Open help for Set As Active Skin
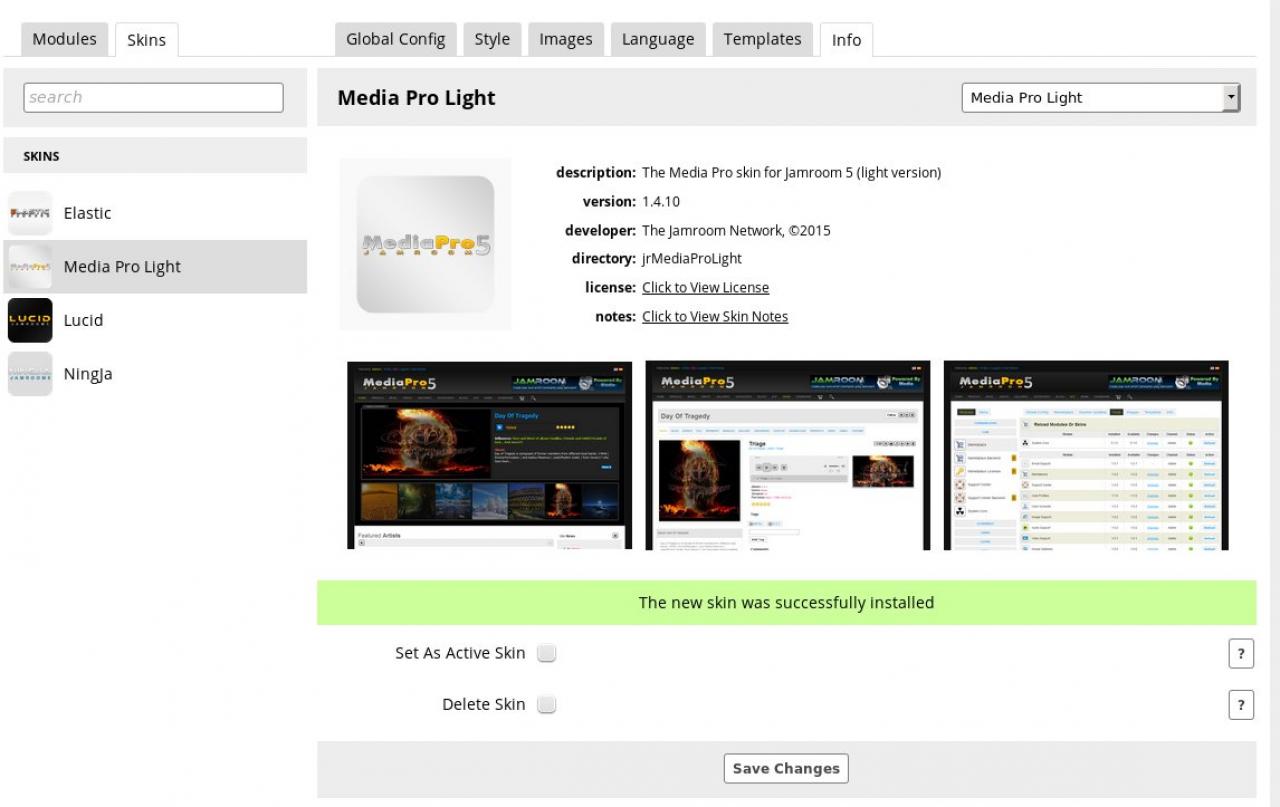Image resolution: width=1280 pixels, height=807 pixels. point(1240,654)
